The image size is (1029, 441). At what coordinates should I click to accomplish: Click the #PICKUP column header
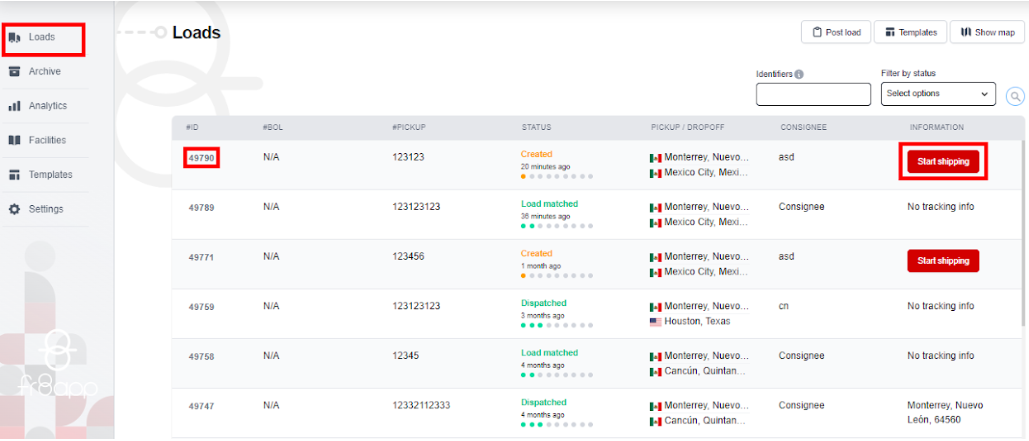click(409, 127)
